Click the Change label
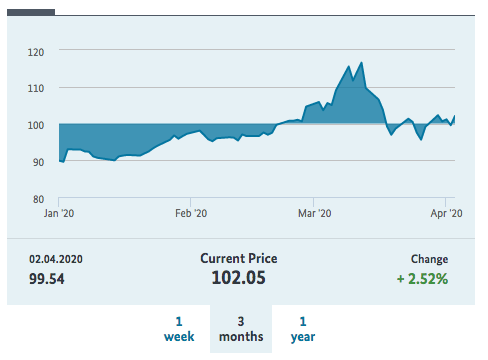This screenshot has height=360, width=488. 429,259
